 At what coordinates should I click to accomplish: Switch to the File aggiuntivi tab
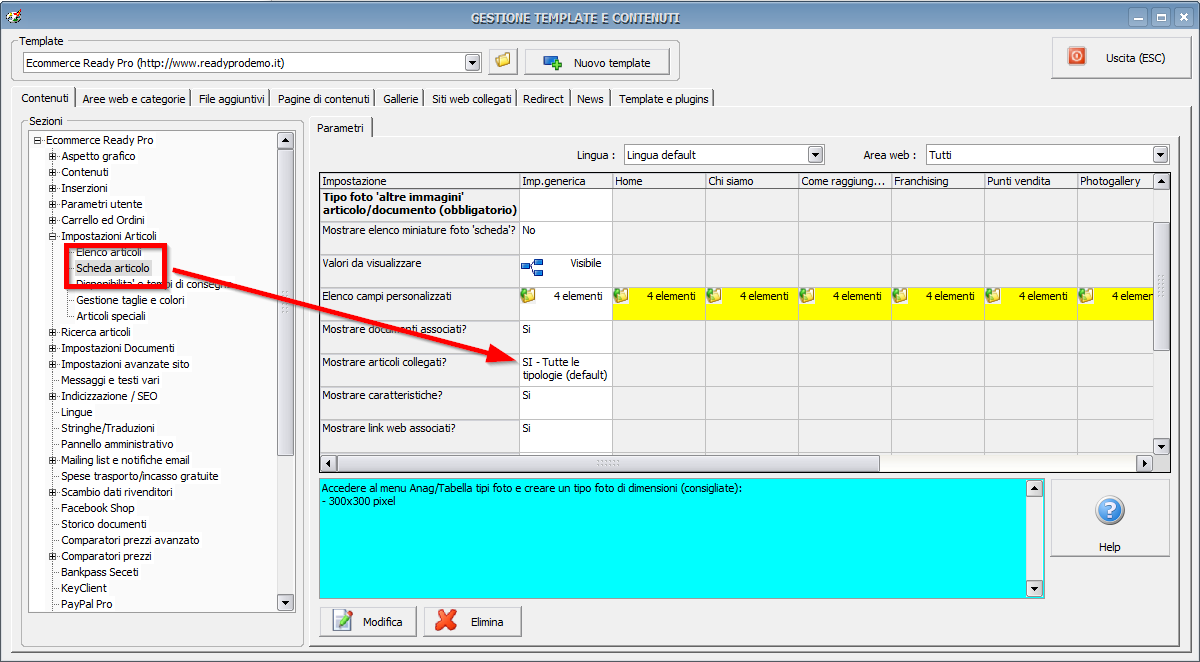[231, 99]
